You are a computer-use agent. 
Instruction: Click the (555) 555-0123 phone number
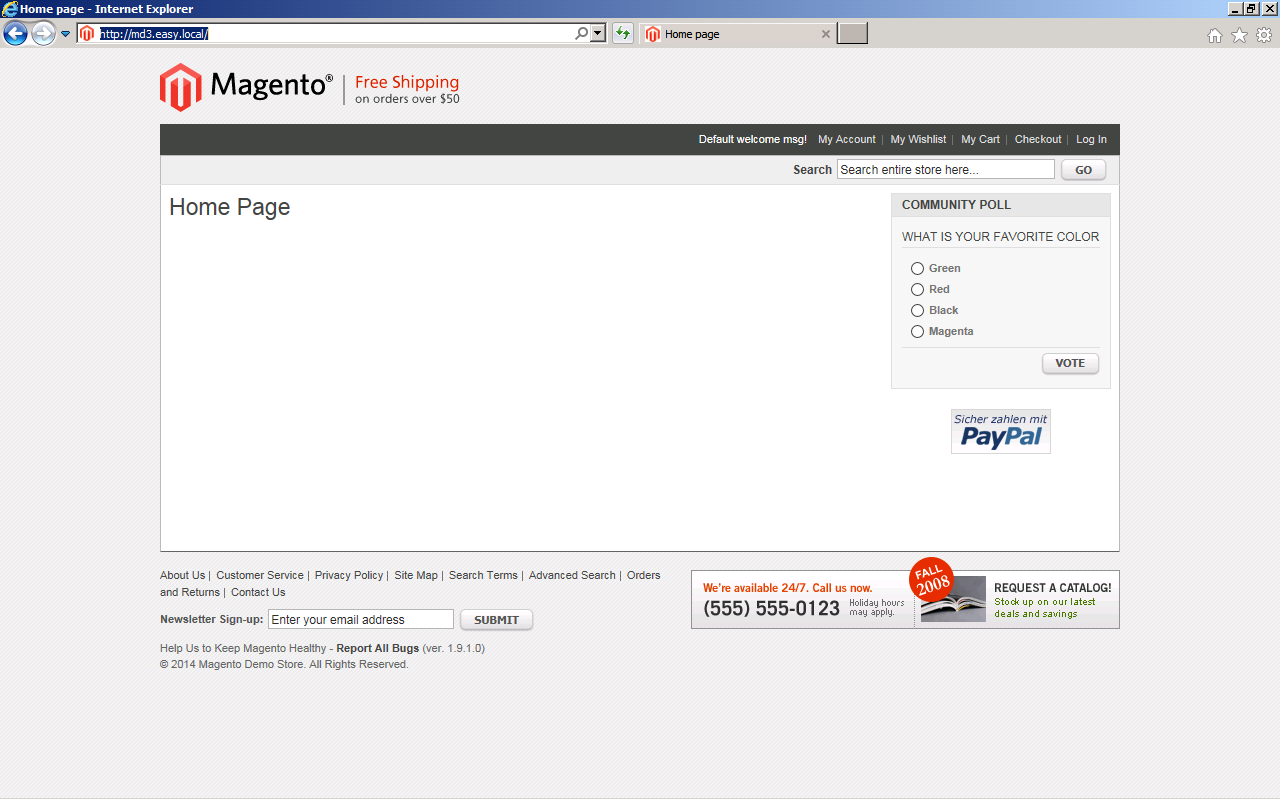(772, 608)
